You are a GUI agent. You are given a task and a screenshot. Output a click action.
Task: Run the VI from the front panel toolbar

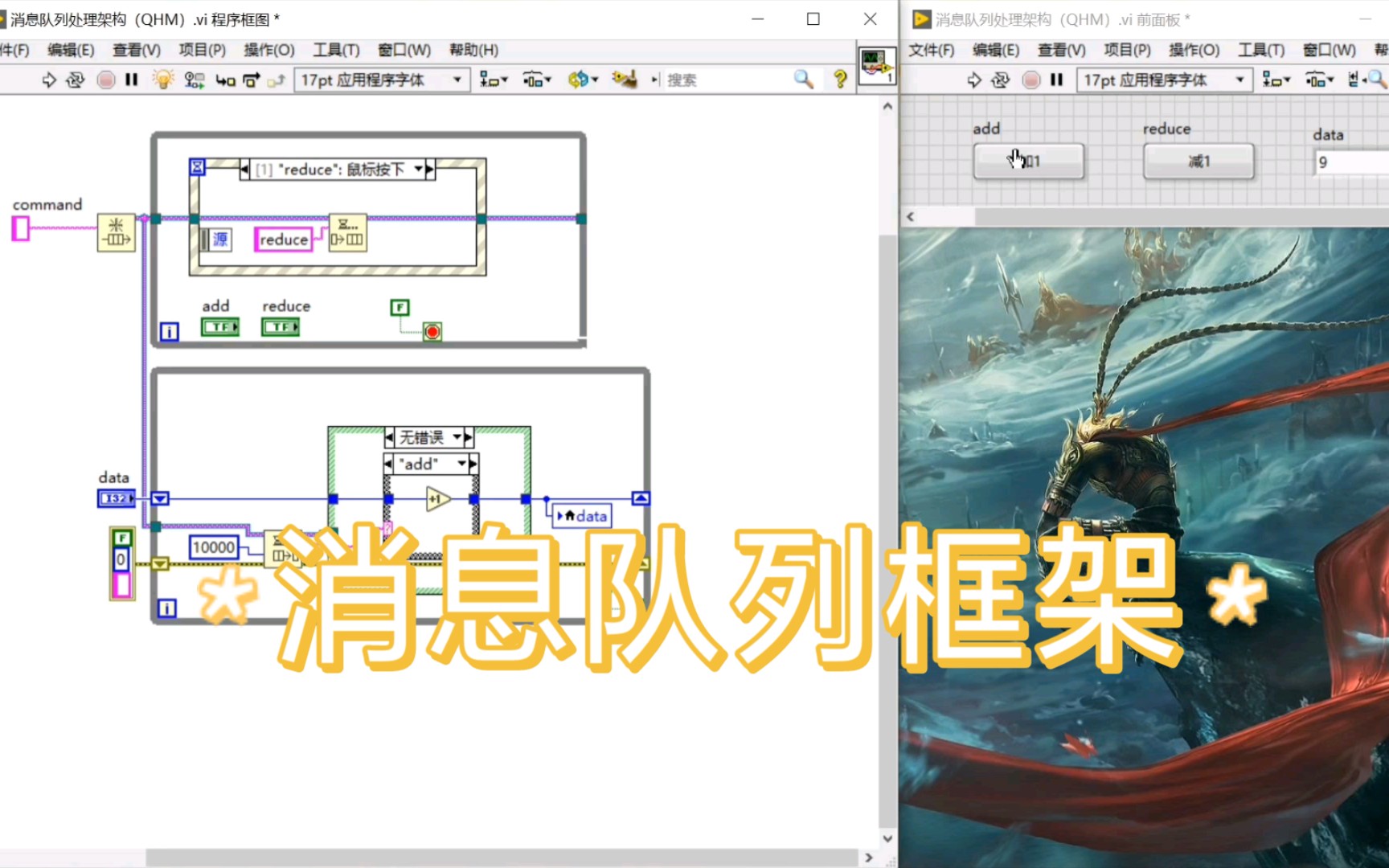974,80
